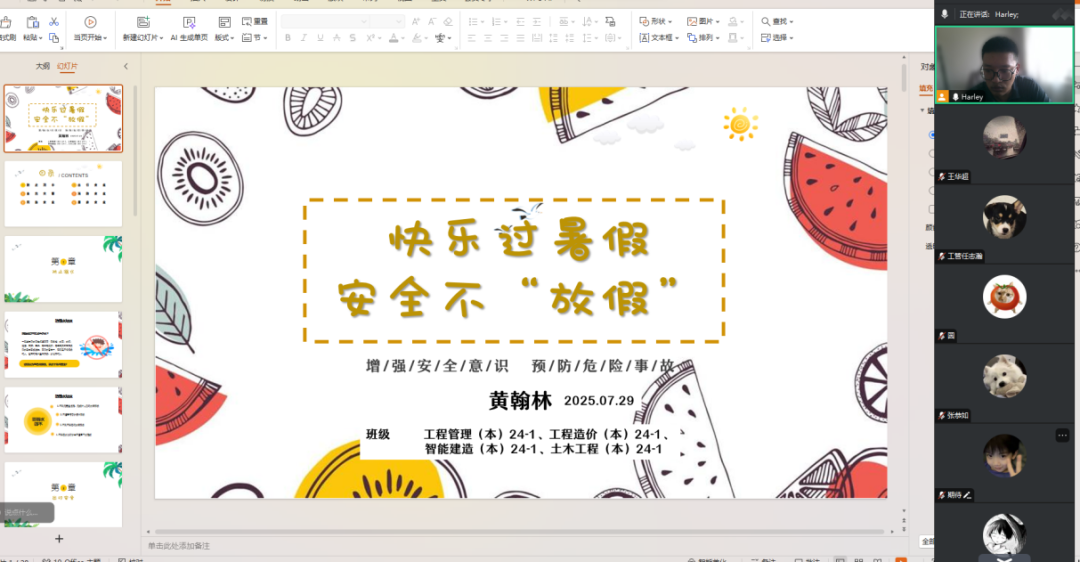The height and width of the screenshot is (562, 1080).
Task: Switch to the 大纲 outline tab
Action: 42,66
